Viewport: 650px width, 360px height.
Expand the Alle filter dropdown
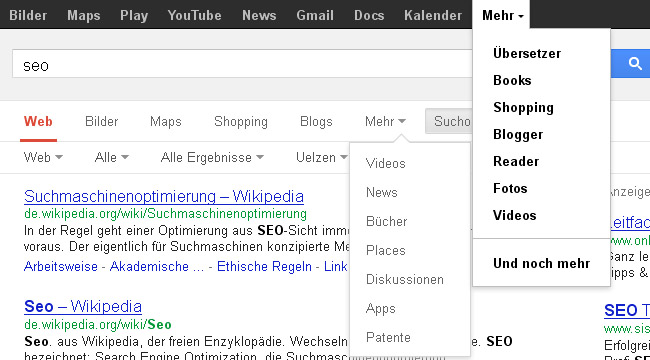pyautogui.click(x=112, y=158)
